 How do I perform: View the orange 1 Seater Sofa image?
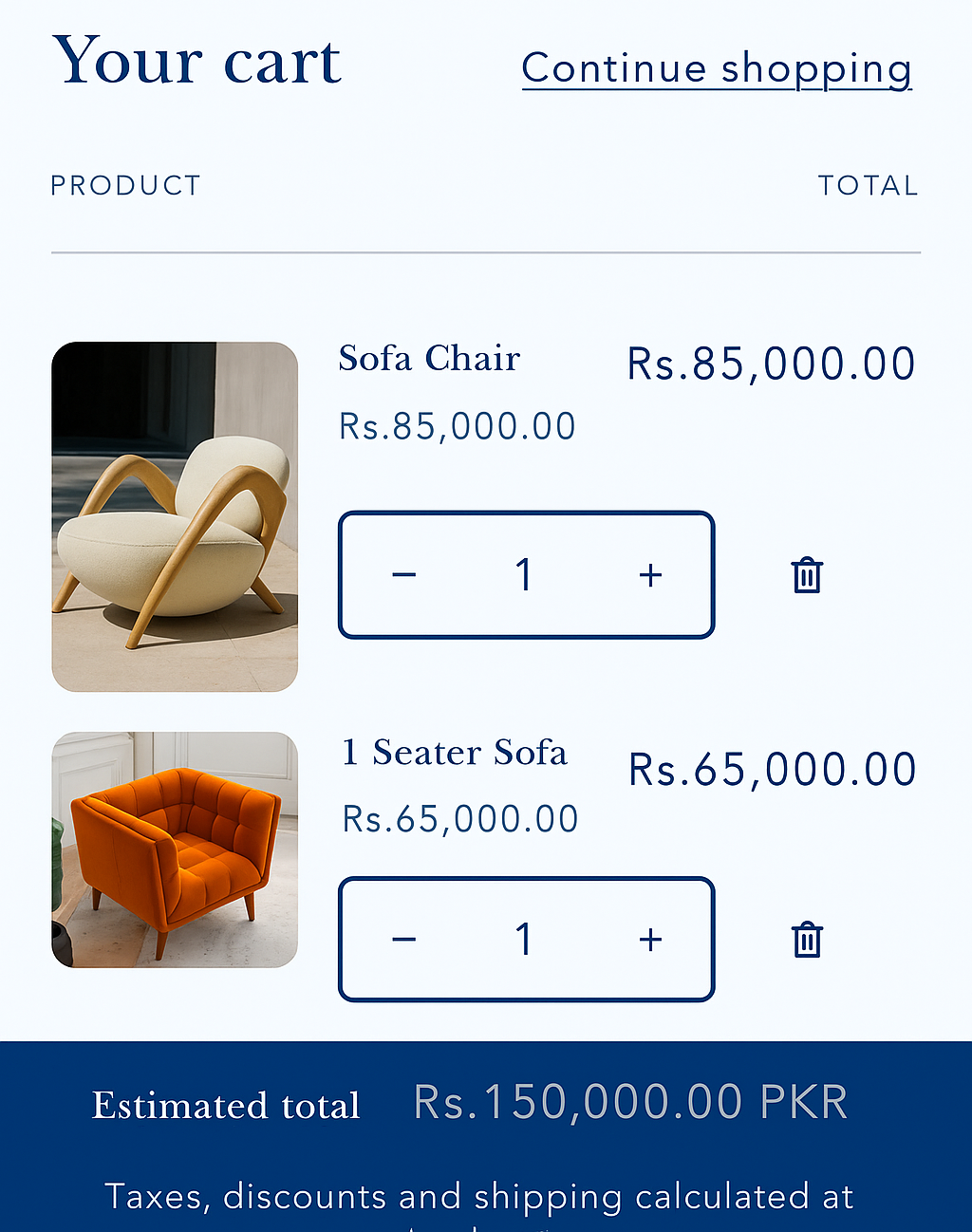175,849
